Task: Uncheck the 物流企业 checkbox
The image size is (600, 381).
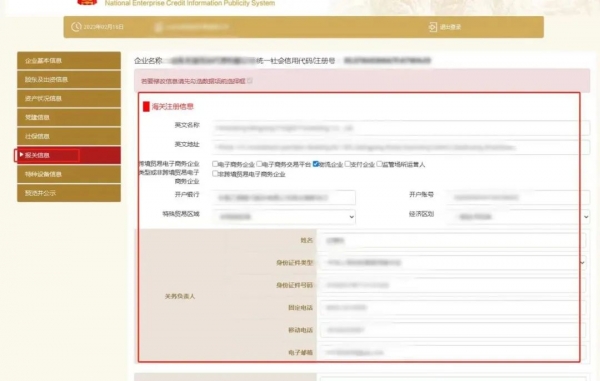Action: click(316, 164)
